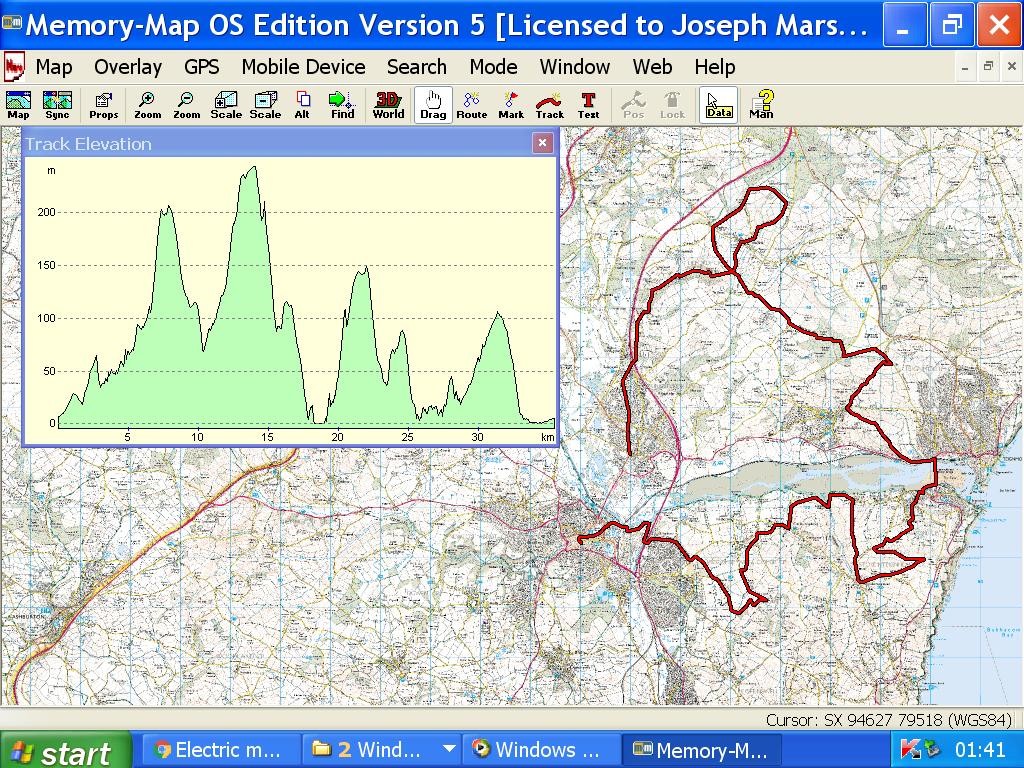
Task: Open the Overlay menu
Action: (x=127, y=67)
